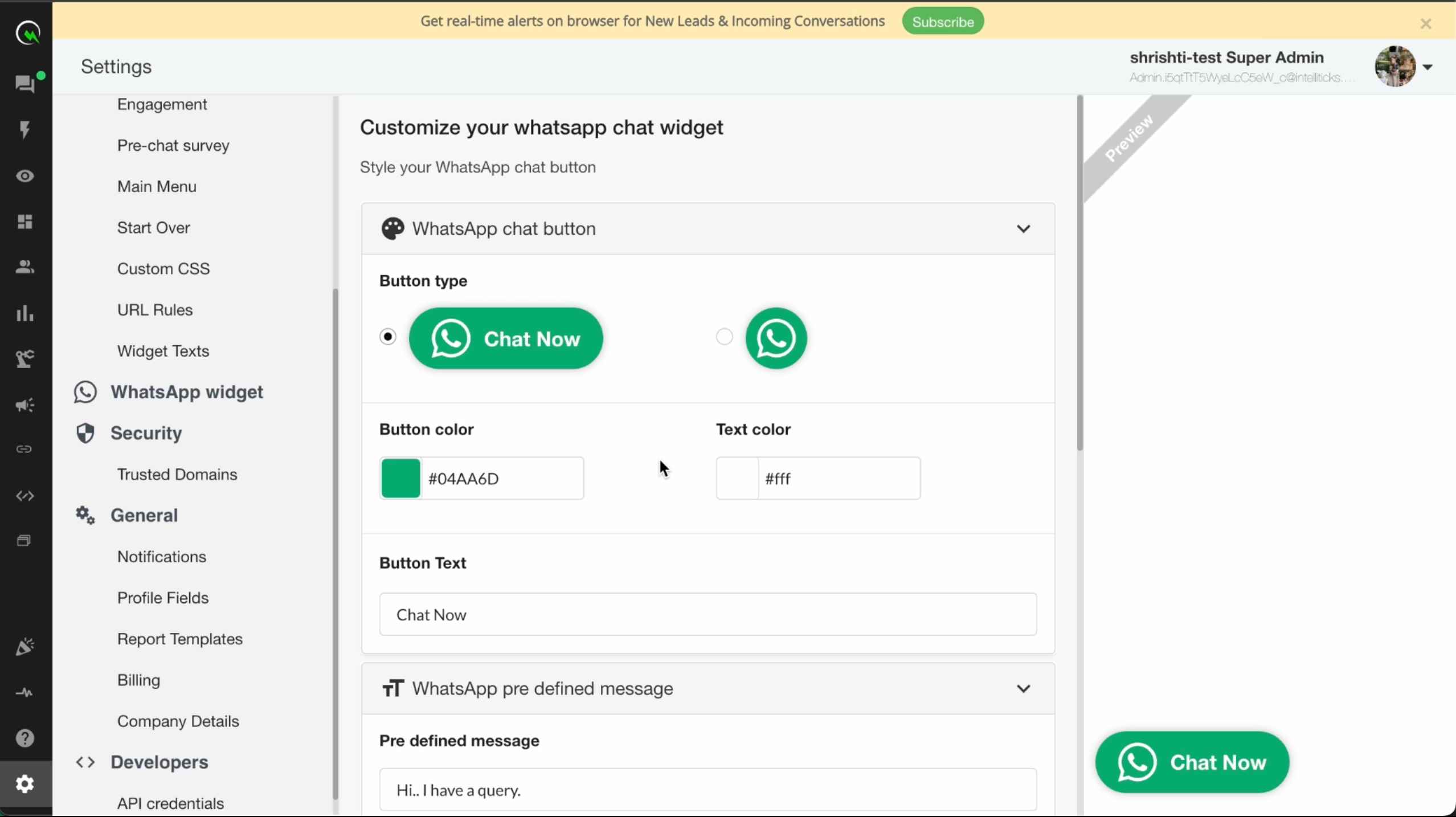Open Widget Texts settings menu item

coord(163,351)
